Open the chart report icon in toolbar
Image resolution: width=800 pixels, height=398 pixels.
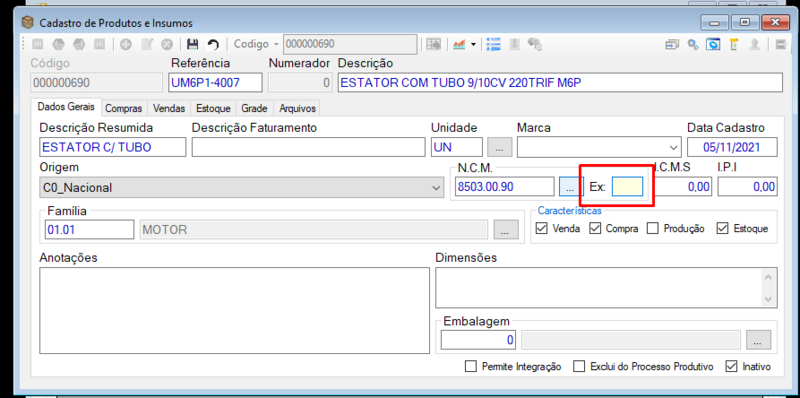pos(459,44)
